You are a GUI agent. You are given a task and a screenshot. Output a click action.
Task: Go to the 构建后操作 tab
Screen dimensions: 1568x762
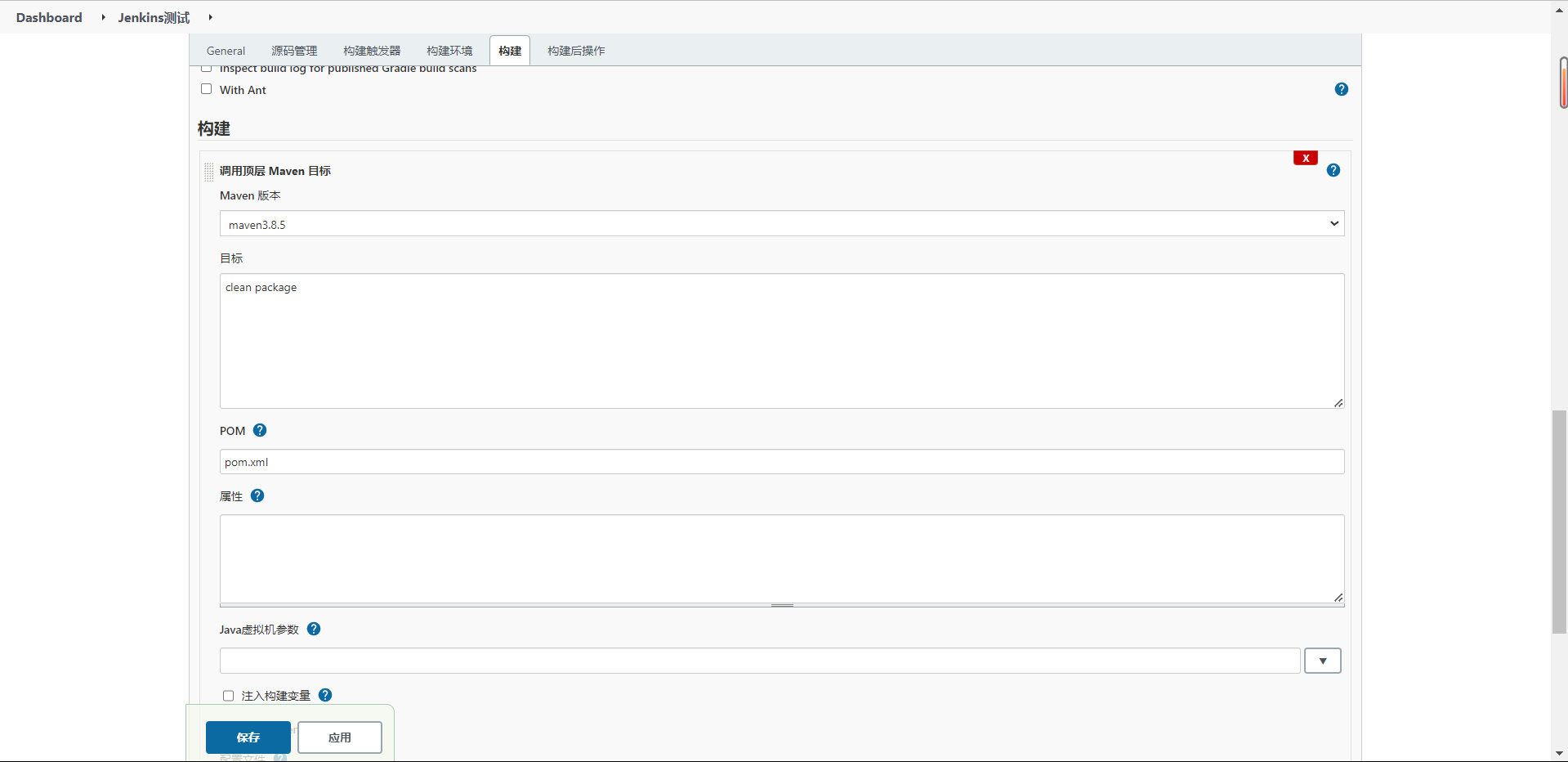(576, 51)
